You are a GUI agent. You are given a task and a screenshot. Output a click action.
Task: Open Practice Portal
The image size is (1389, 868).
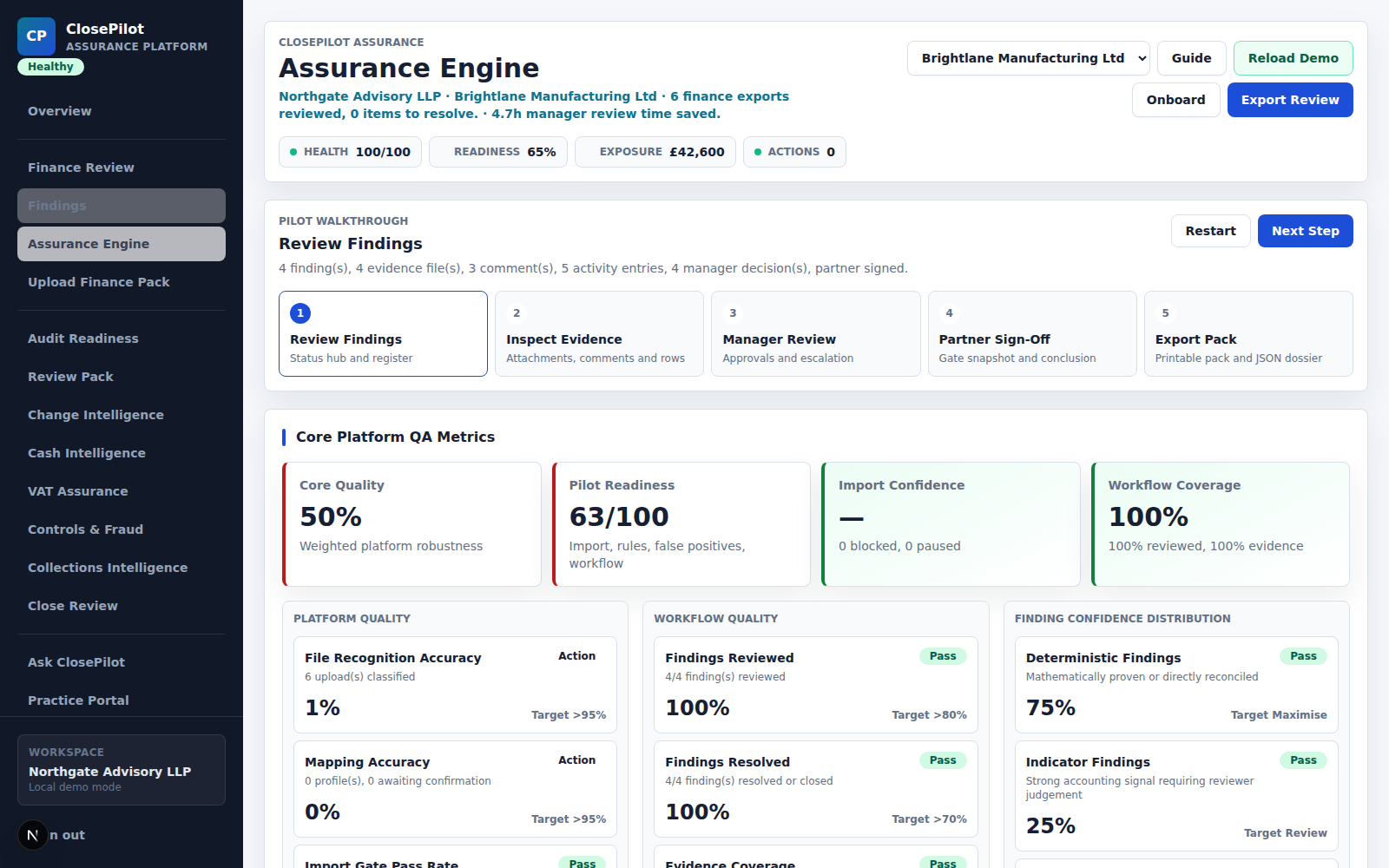click(122, 700)
